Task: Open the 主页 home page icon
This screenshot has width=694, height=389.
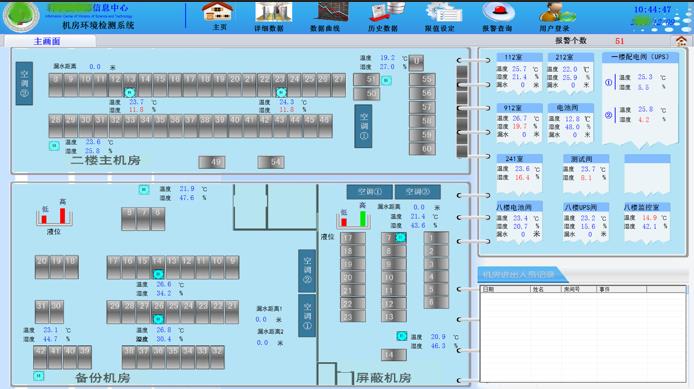Action: (218, 12)
